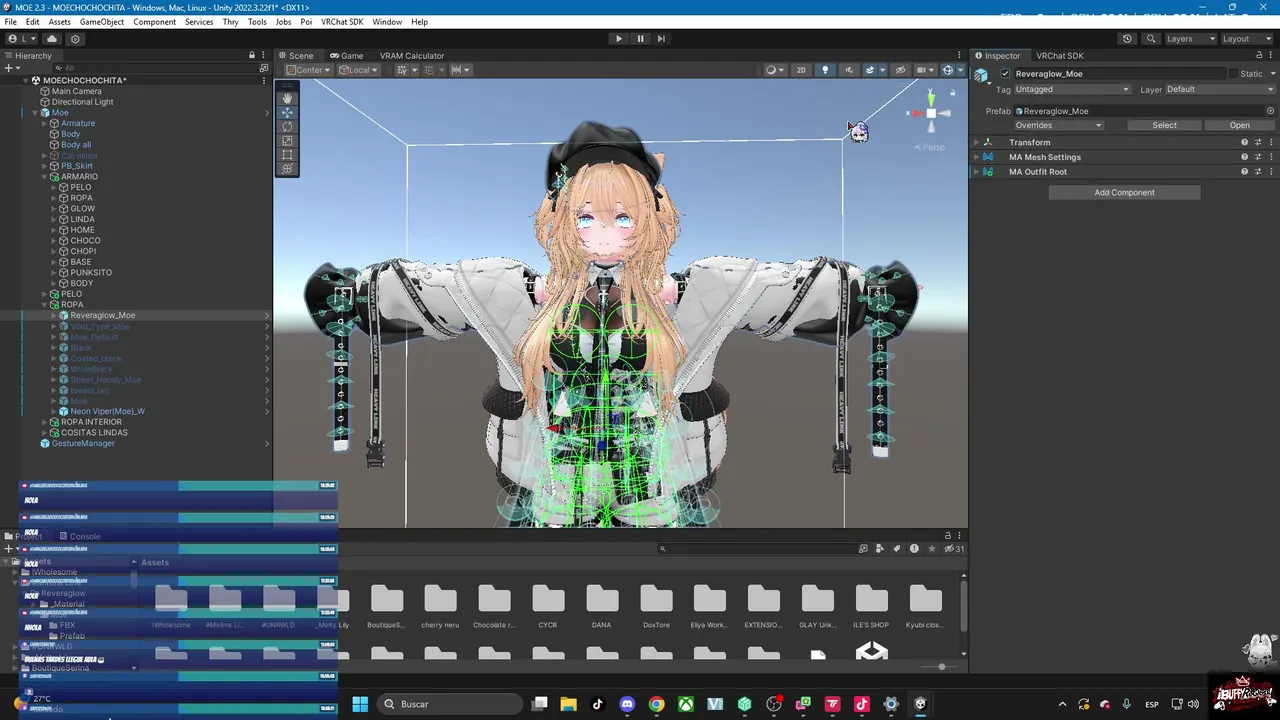This screenshot has width=1280, height=720.
Task: Open Discord from the taskbar
Action: pos(627,704)
